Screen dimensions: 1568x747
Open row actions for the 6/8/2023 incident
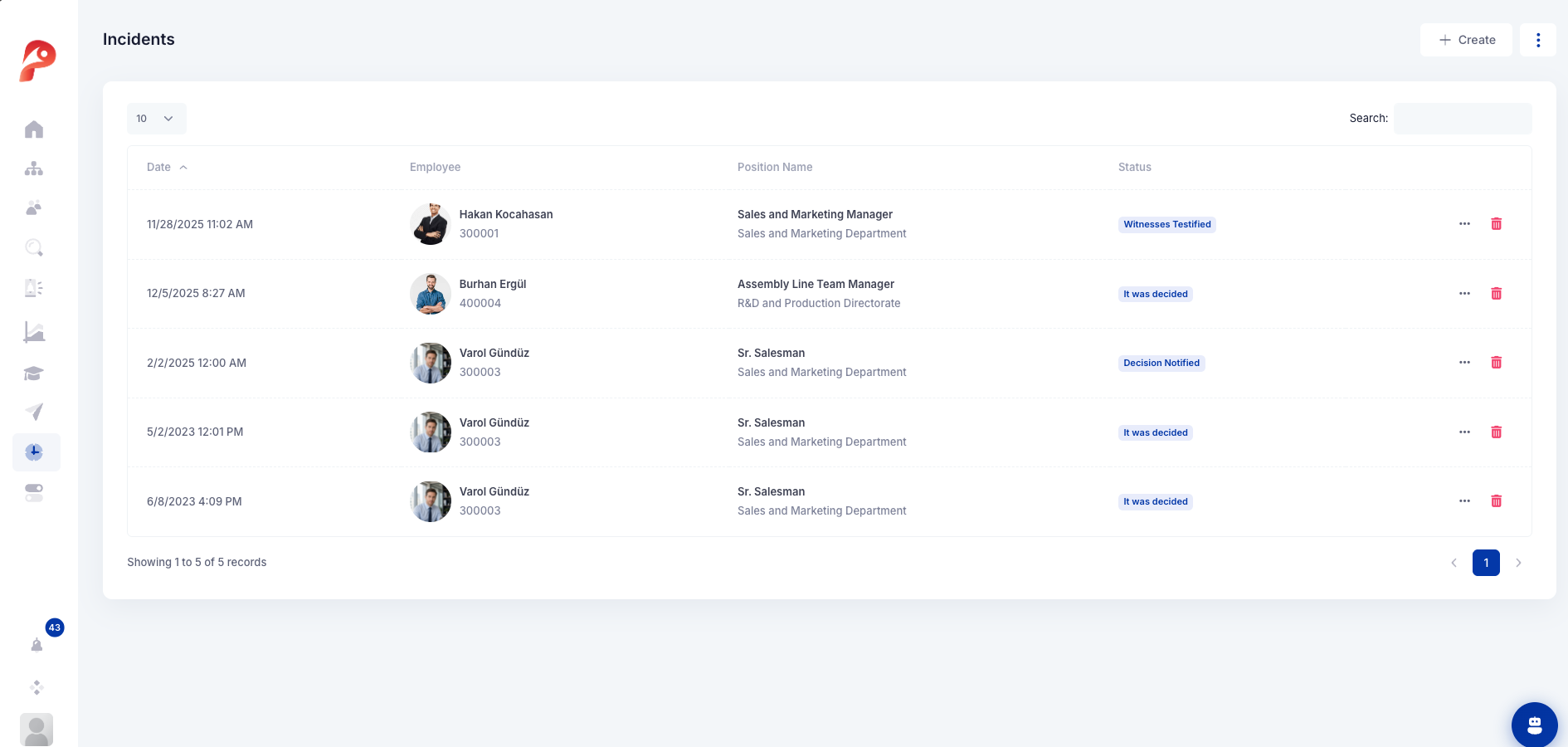(x=1465, y=501)
